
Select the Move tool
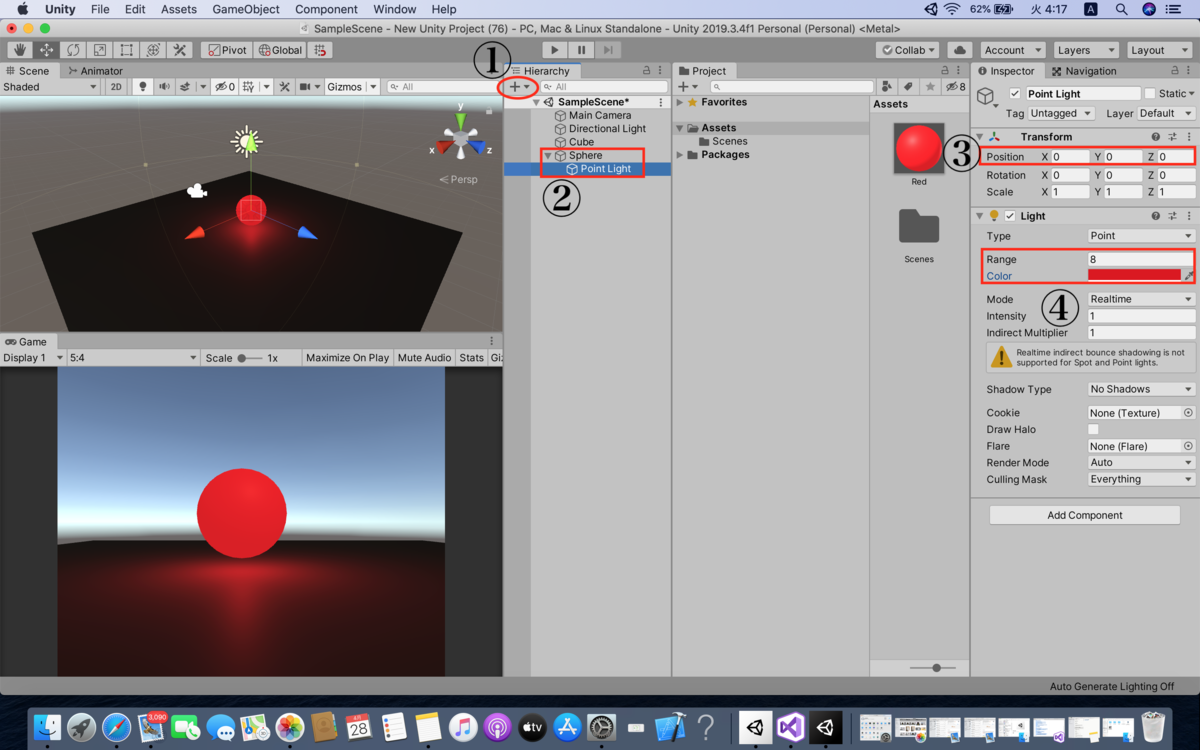pos(46,50)
